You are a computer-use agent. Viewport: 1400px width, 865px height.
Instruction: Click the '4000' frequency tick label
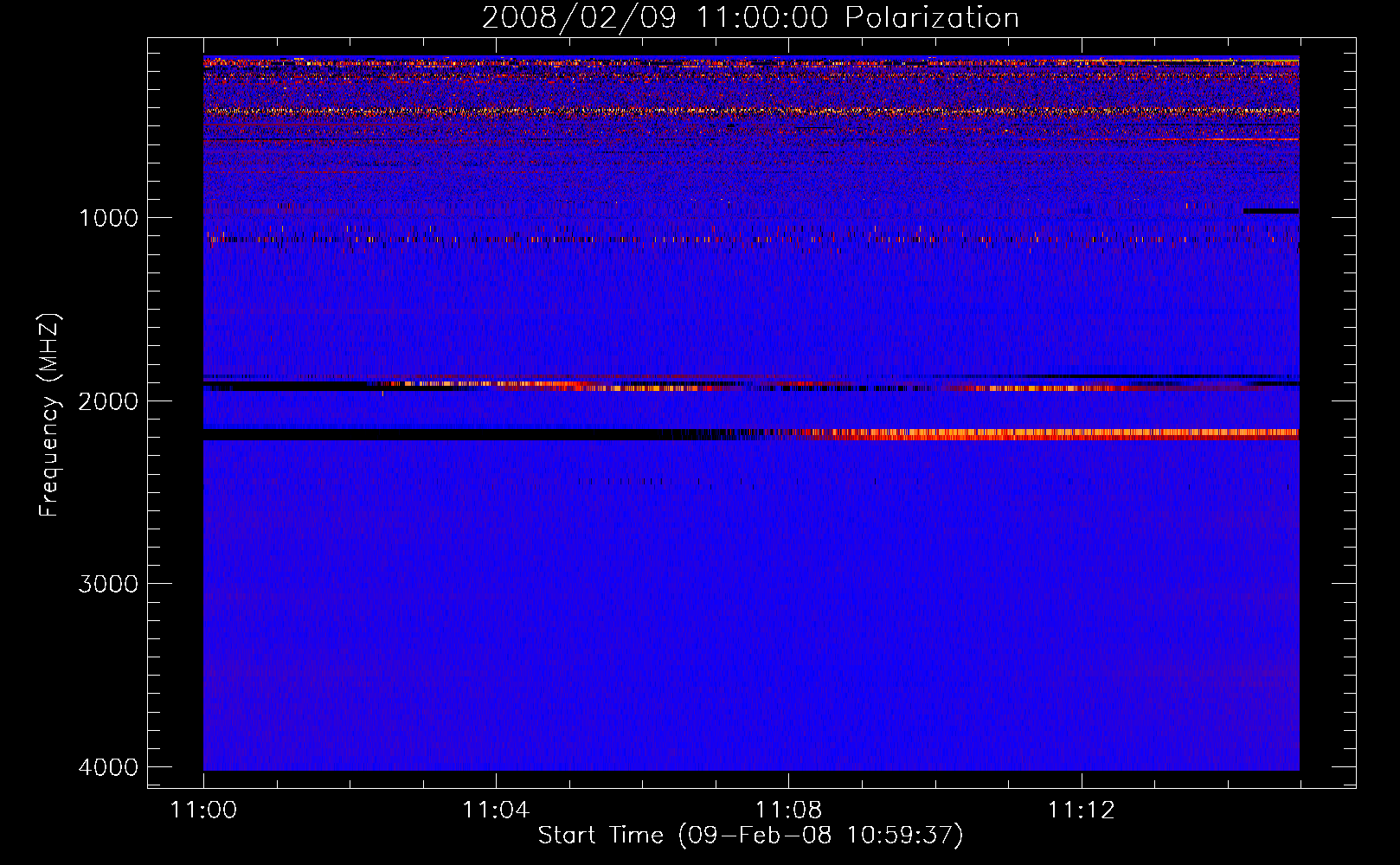click(108, 767)
